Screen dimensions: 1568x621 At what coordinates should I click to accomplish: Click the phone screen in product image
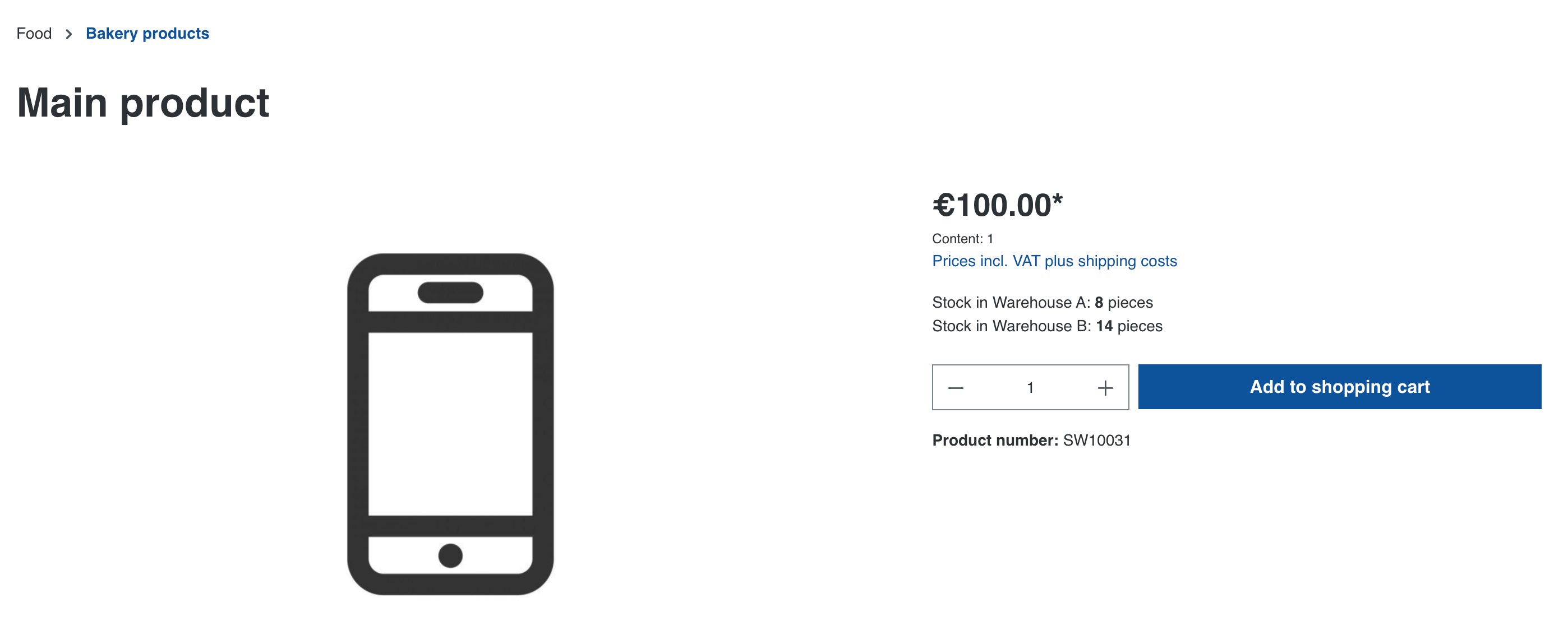coord(450,423)
